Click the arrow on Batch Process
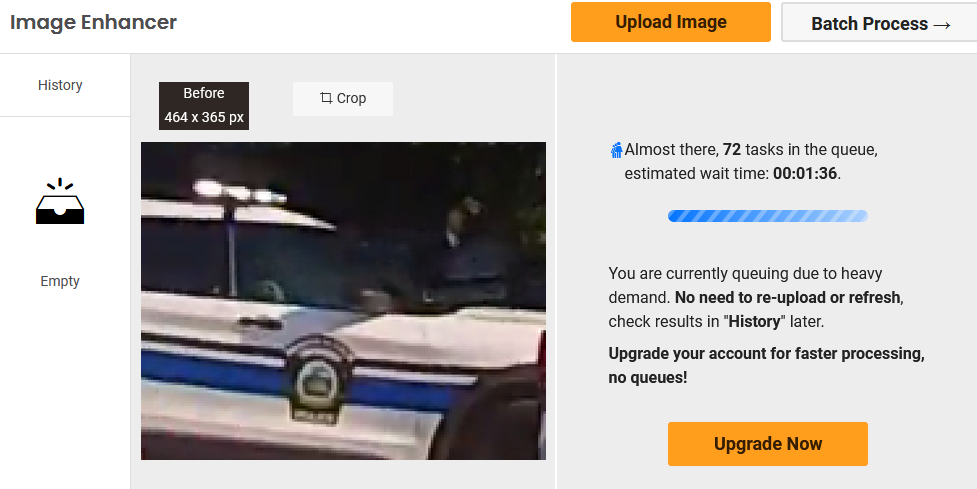Viewport: 977px width, 489px height. 942,24
